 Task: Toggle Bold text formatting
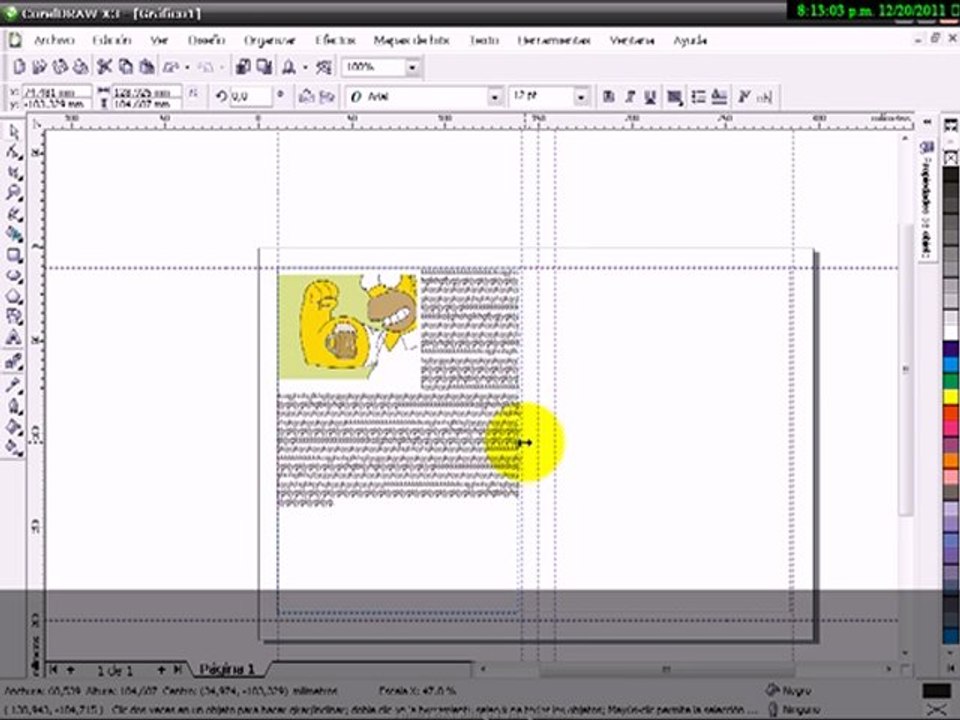point(609,96)
